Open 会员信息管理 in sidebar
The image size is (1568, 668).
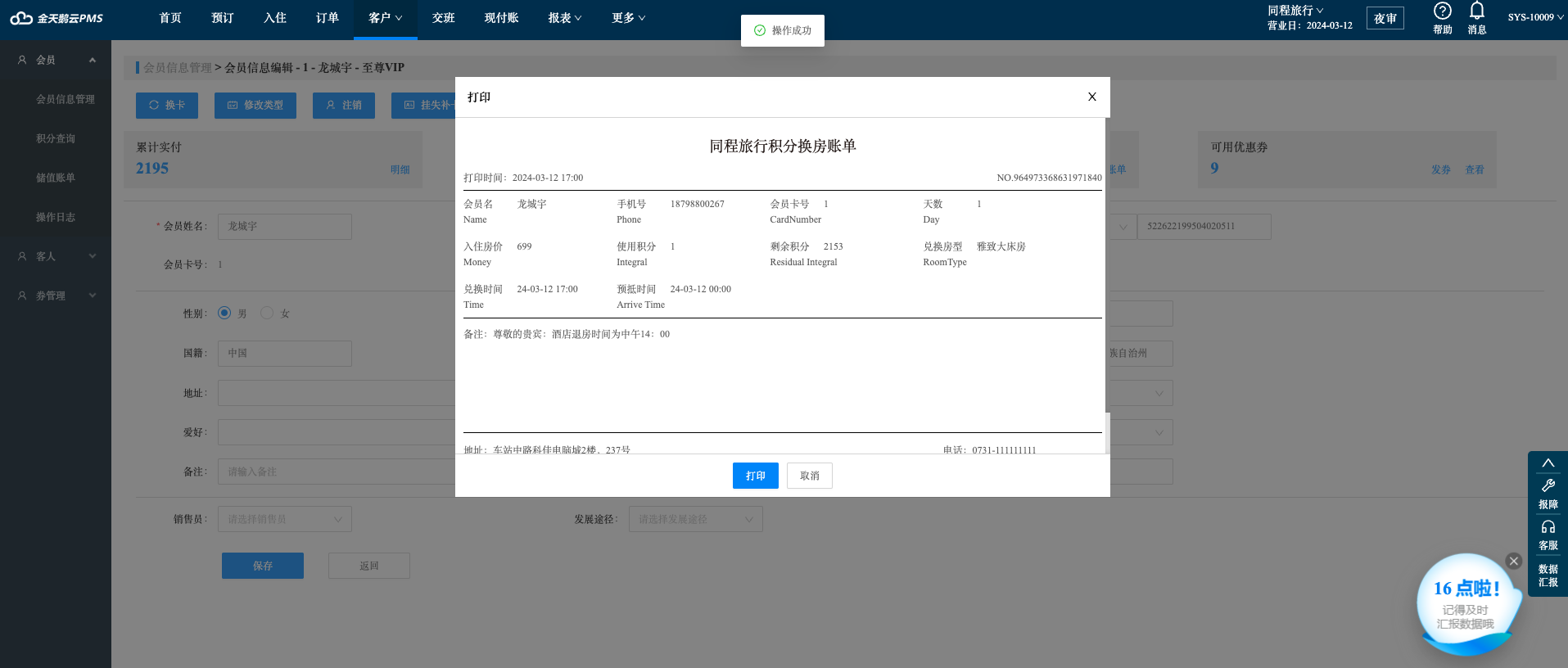tap(66, 99)
